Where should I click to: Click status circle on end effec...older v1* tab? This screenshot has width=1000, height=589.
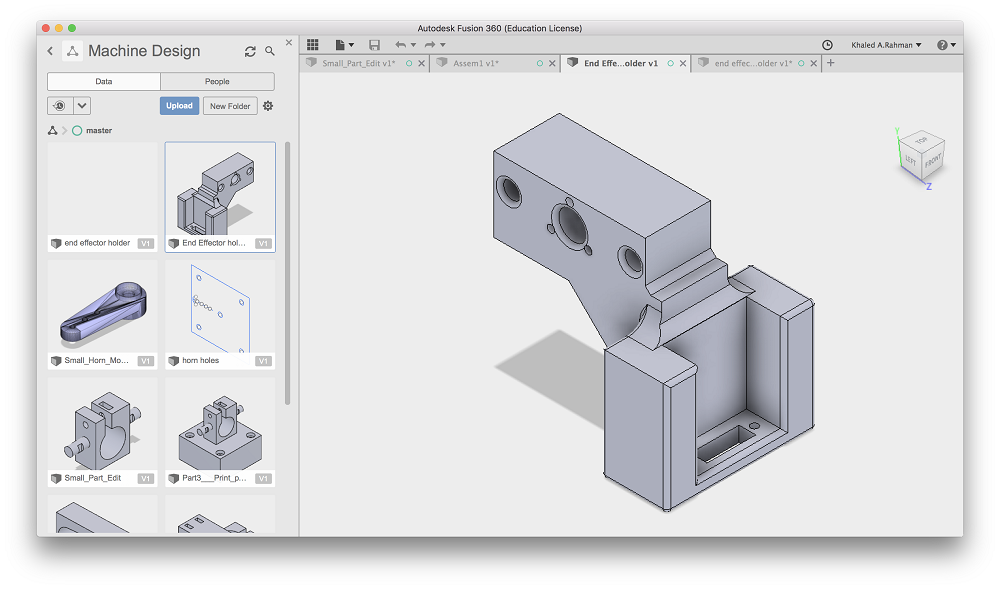(x=801, y=64)
